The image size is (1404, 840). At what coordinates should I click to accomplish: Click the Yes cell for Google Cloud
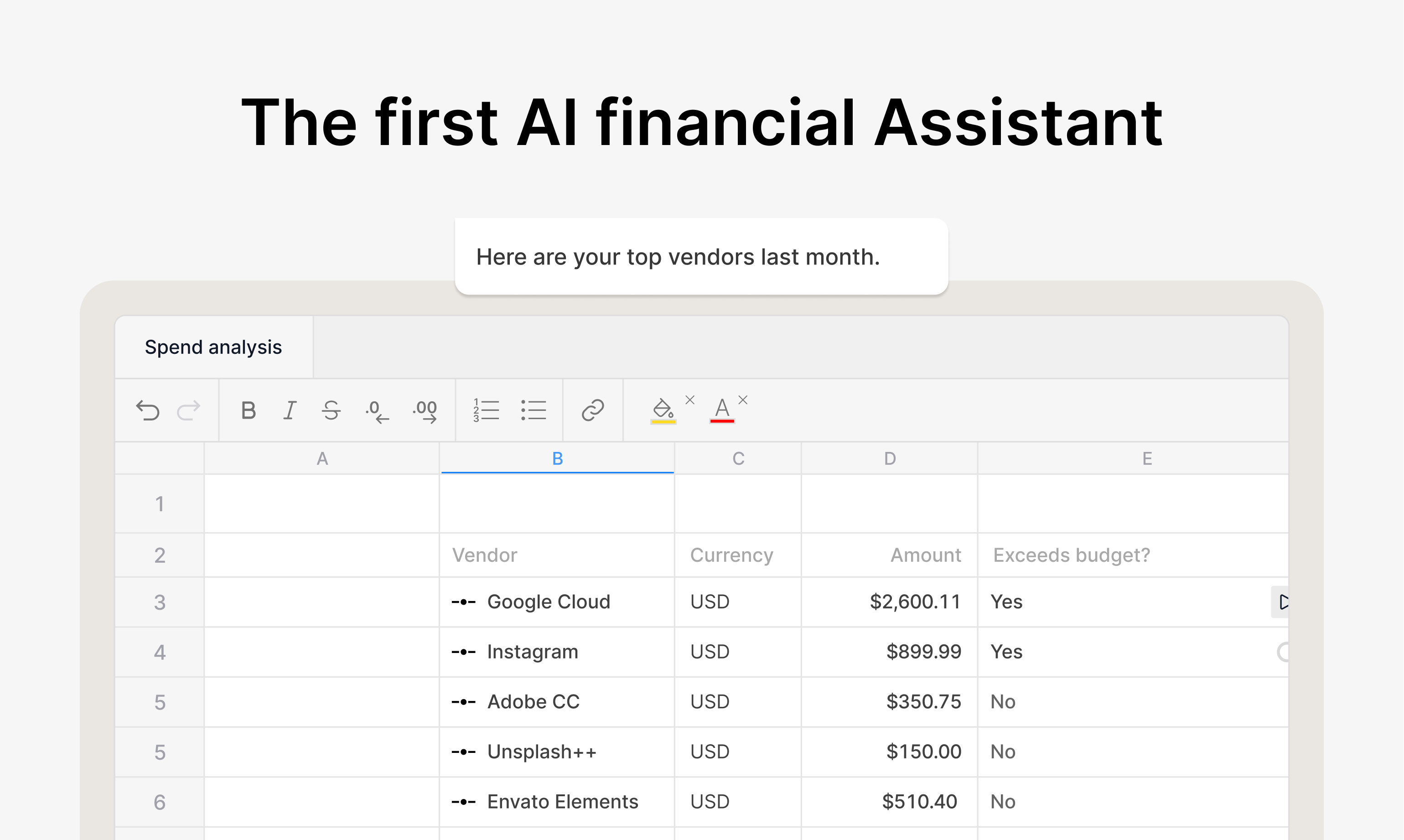click(1134, 602)
